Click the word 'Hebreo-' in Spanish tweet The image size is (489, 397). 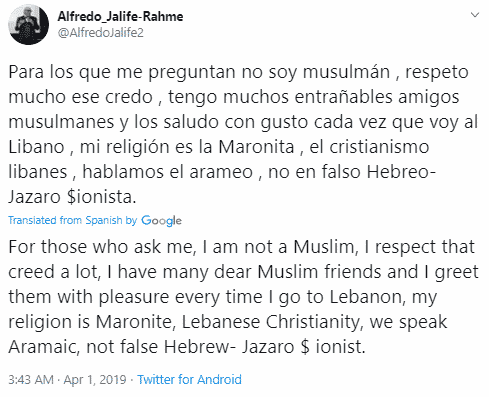tap(402, 172)
